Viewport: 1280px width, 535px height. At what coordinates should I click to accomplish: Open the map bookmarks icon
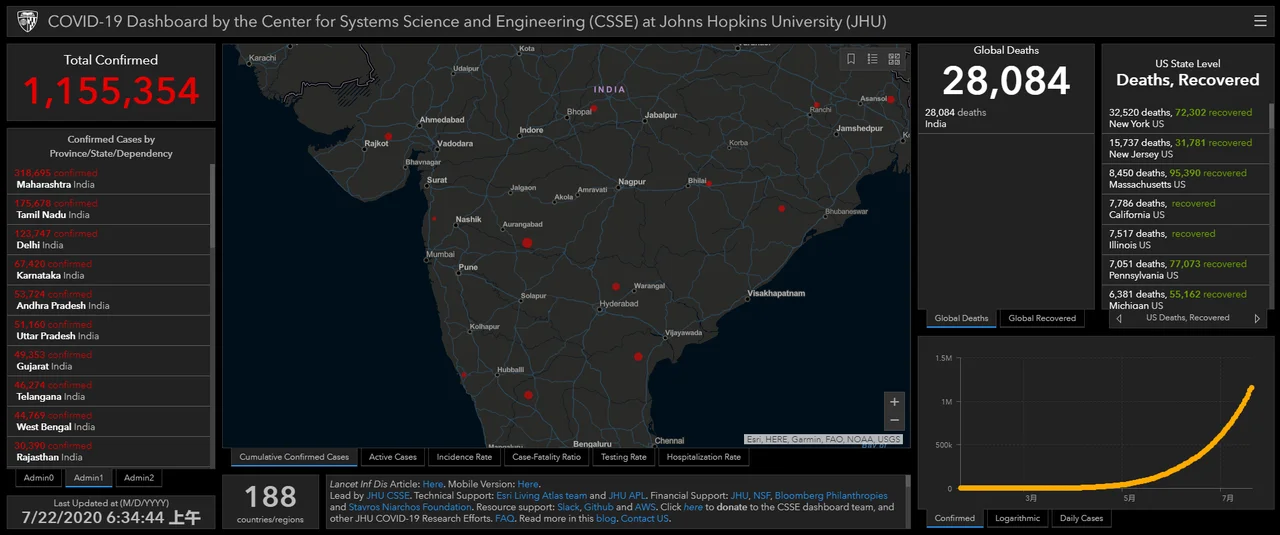(x=851, y=59)
